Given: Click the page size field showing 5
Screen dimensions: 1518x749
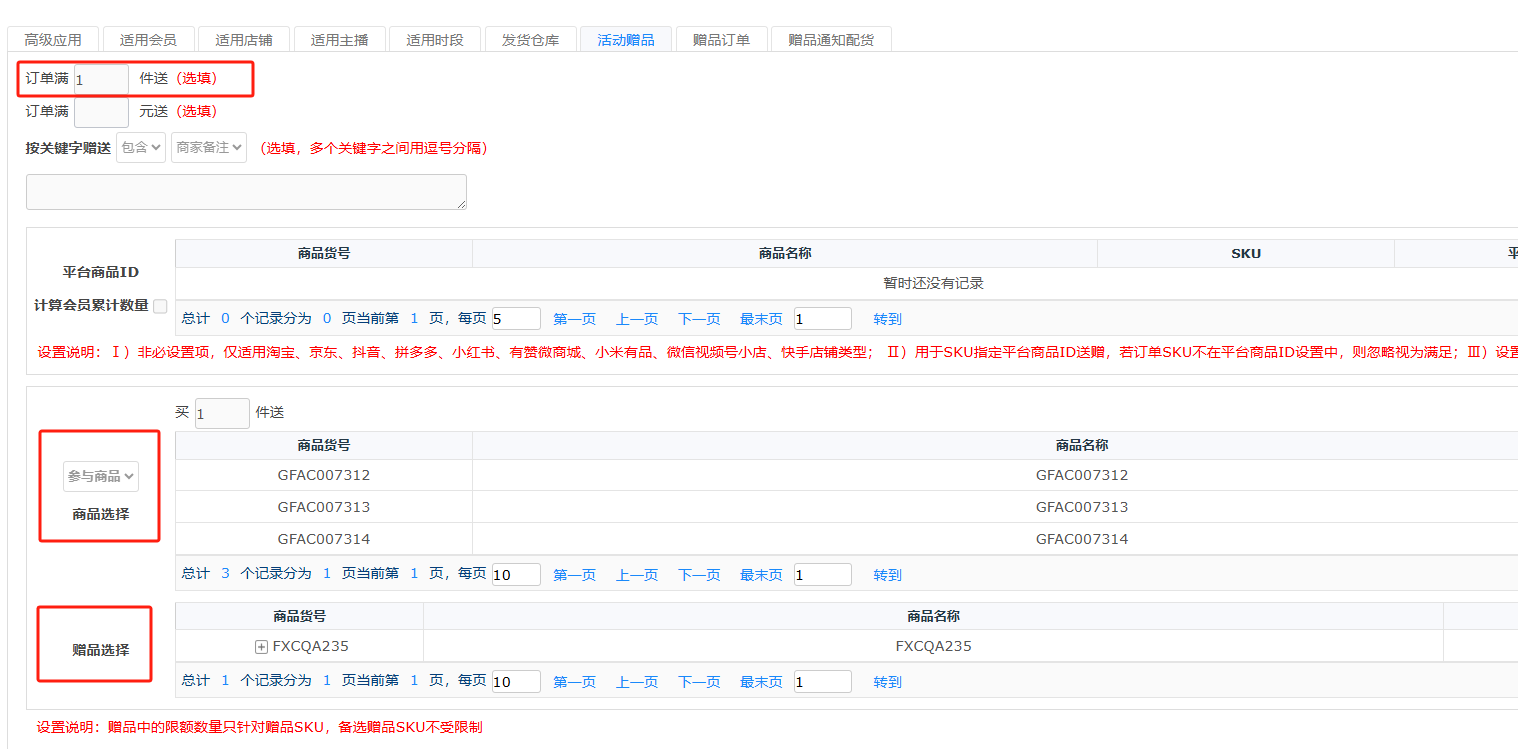Looking at the screenshot, I should (x=516, y=319).
